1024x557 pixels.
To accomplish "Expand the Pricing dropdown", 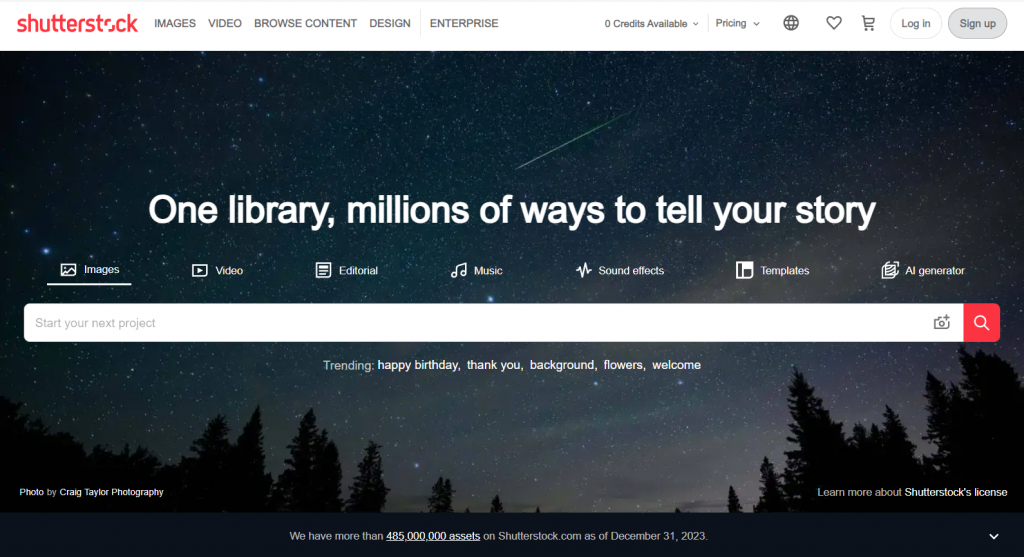I will (x=737, y=24).
